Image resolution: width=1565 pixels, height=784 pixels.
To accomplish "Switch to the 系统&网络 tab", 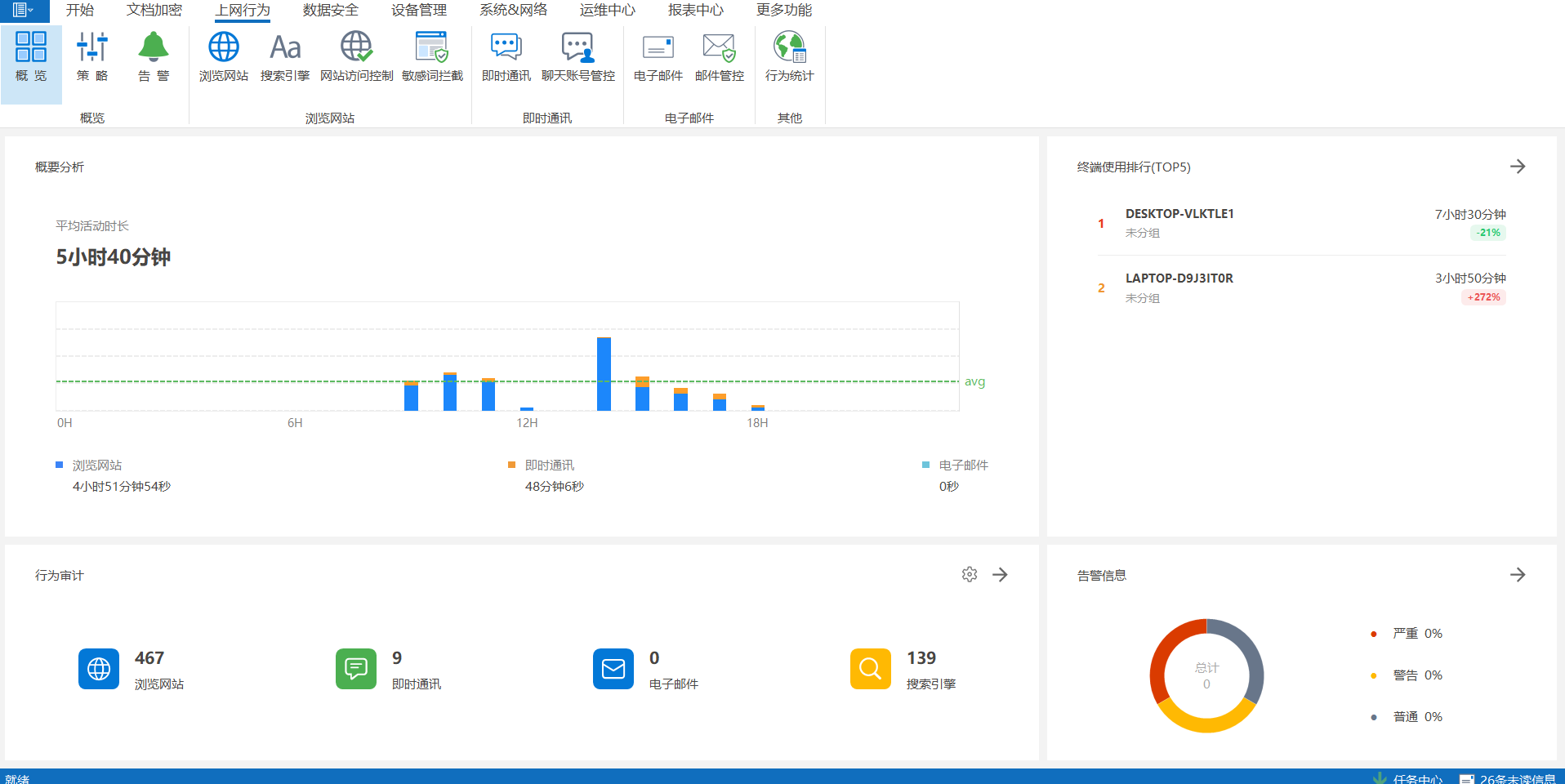I will (513, 10).
